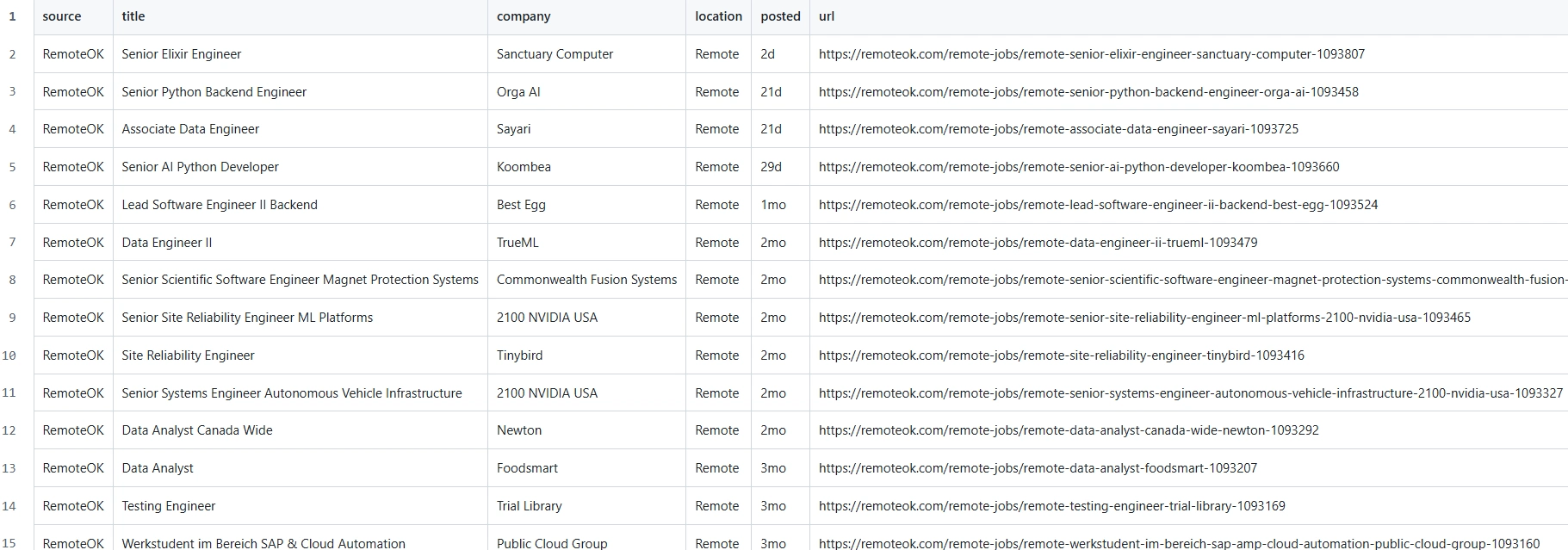Select the "Commonwealth Fusion Systems" company cell
The height and width of the screenshot is (550, 1568).
(x=586, y=280)
